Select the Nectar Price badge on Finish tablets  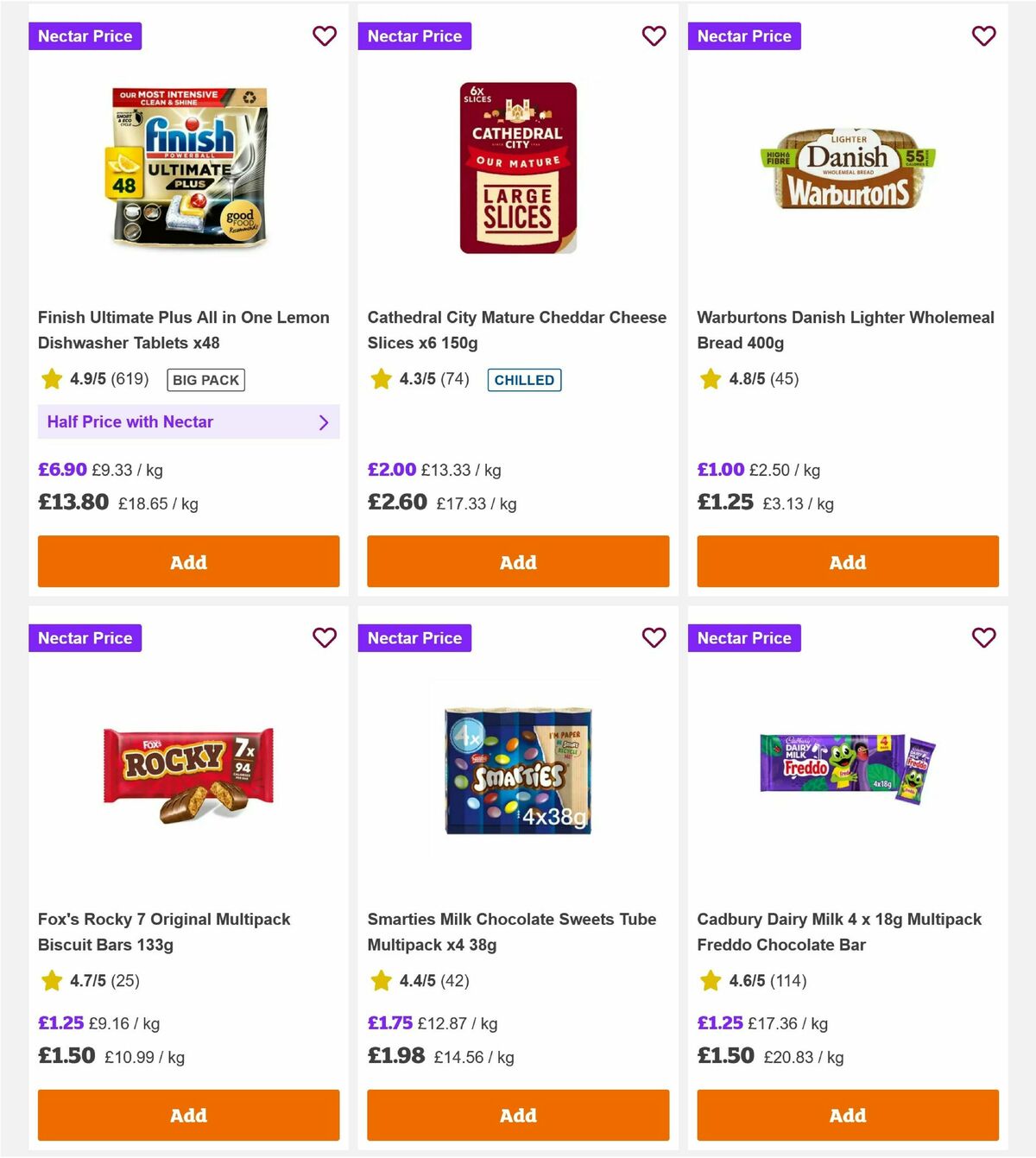tap(85, 36)
